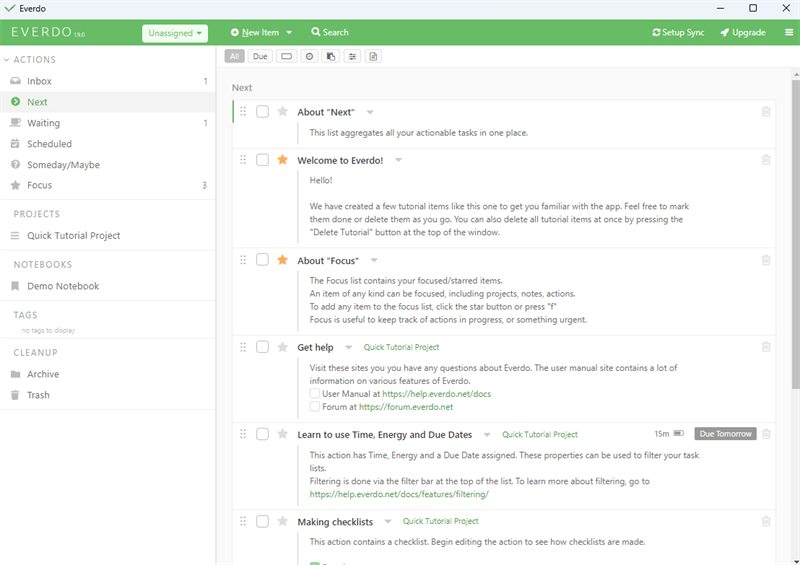This screenshot has height=565, width=800.
Task: Click the filter settings sliders icon
Action: pos(352,56)
